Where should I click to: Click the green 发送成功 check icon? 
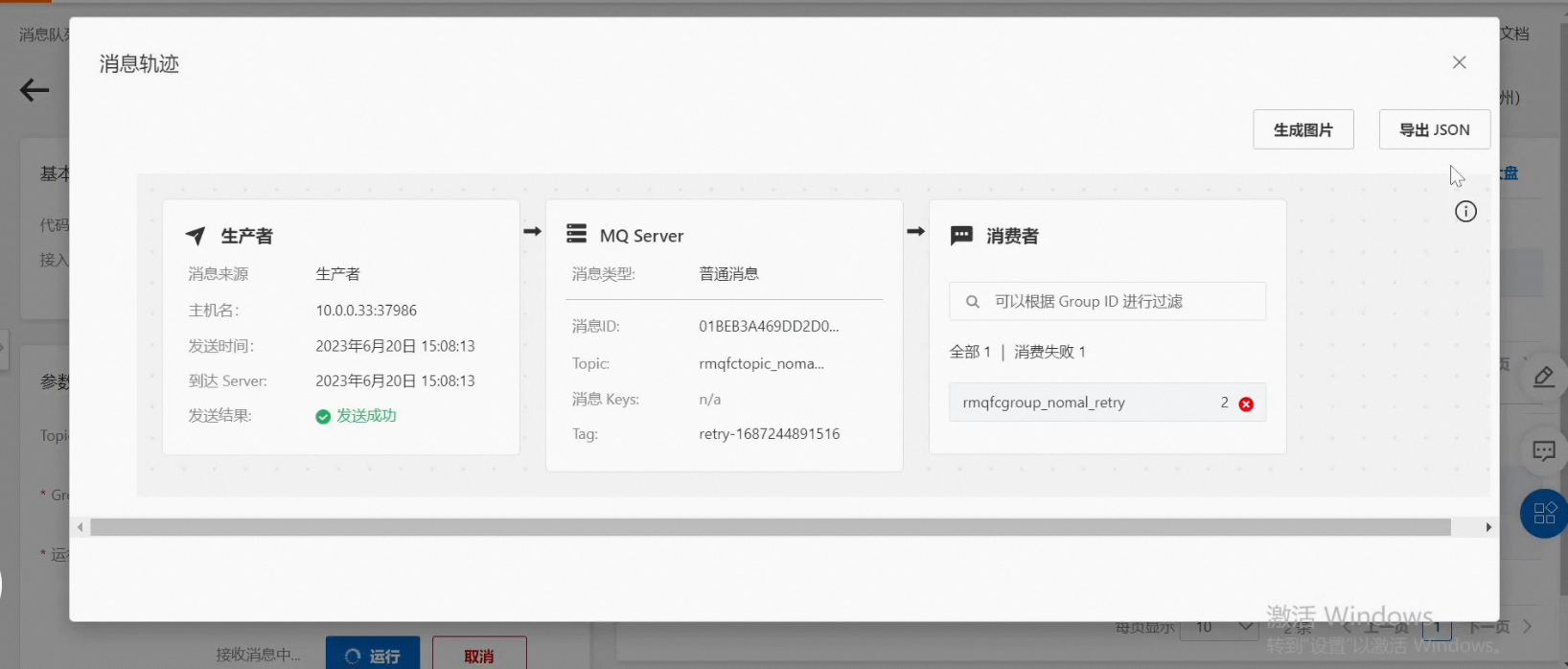pyautogui.click(x=323, y=416)
